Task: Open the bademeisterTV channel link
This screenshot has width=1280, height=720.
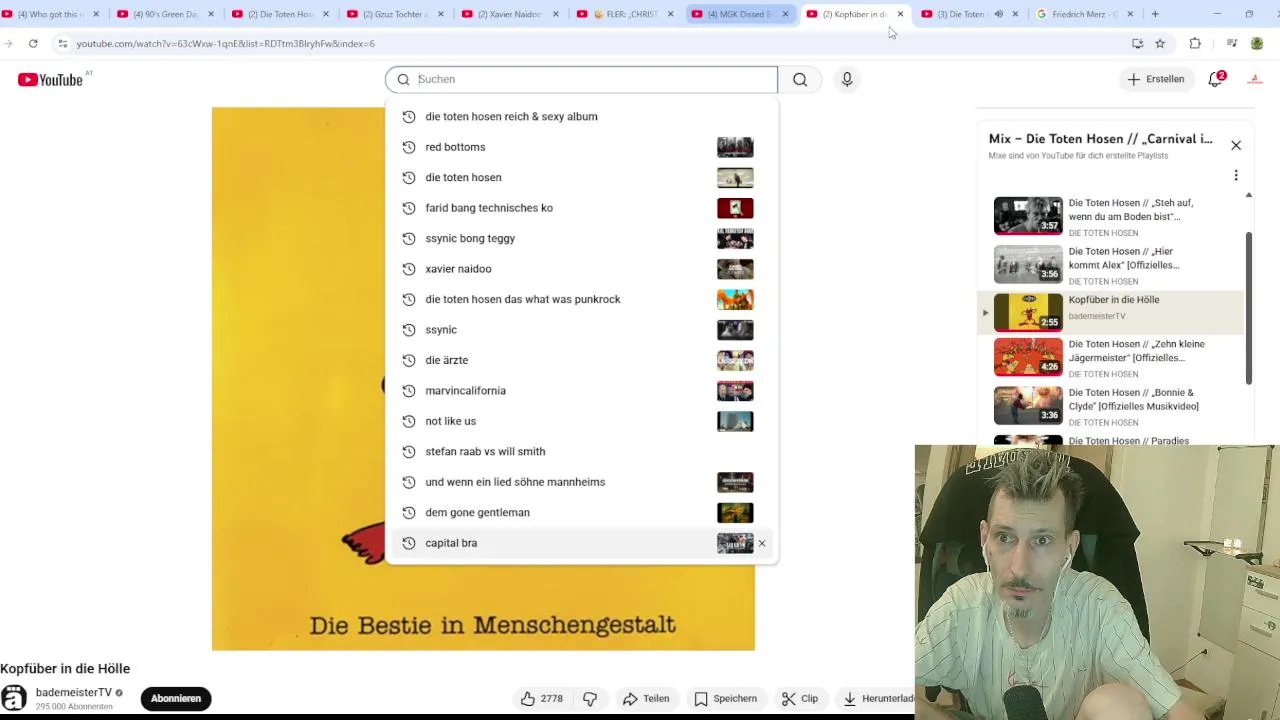Action: [74, 692]
